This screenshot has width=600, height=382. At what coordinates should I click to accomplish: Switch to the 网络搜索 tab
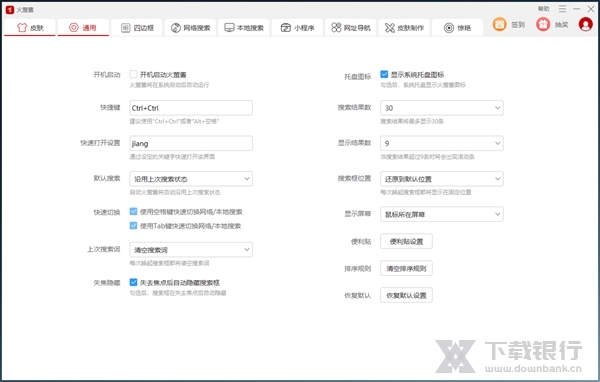[190, 28]
